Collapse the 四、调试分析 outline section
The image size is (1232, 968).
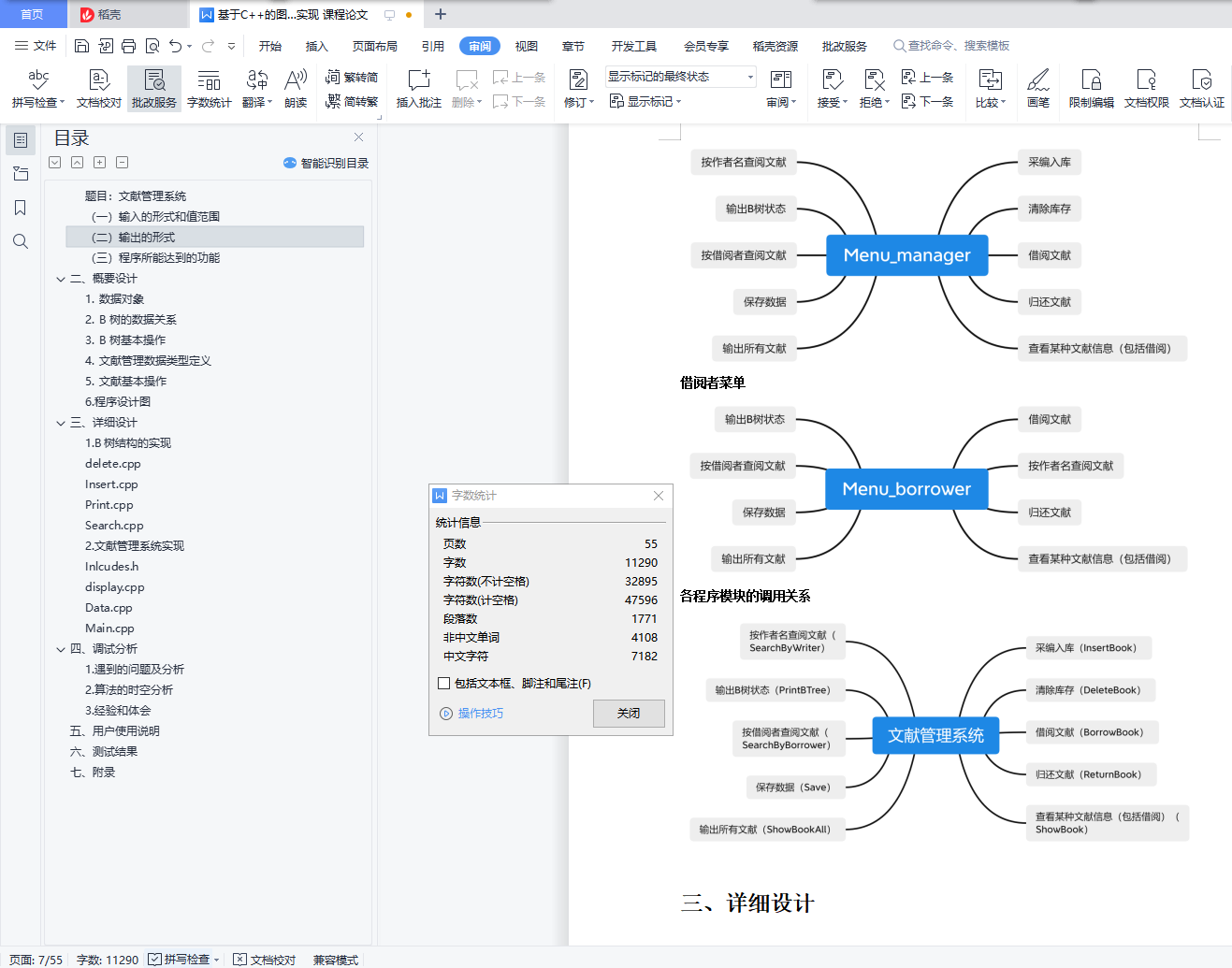click(x=61, y=649)
